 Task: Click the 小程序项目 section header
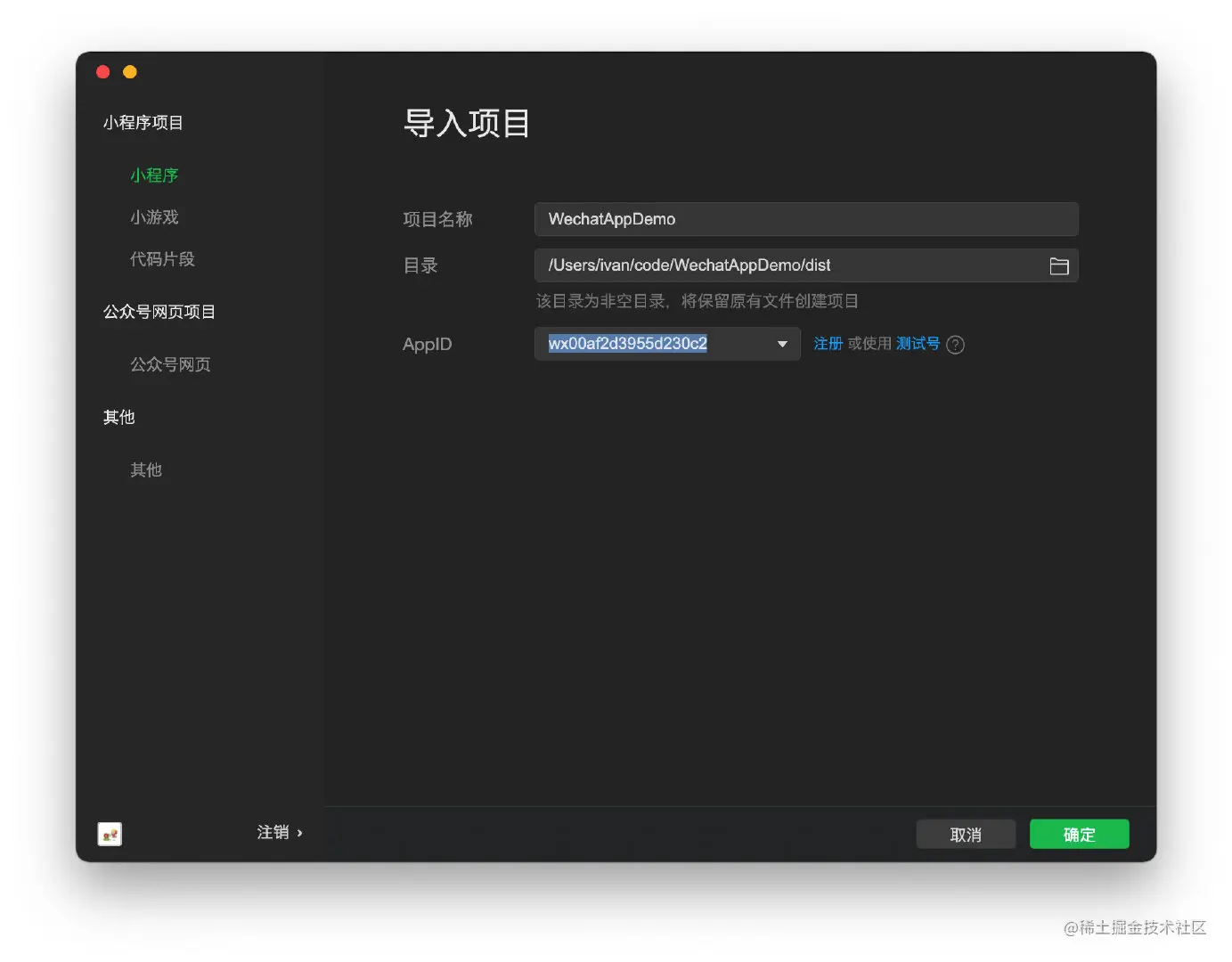(143, 122)
